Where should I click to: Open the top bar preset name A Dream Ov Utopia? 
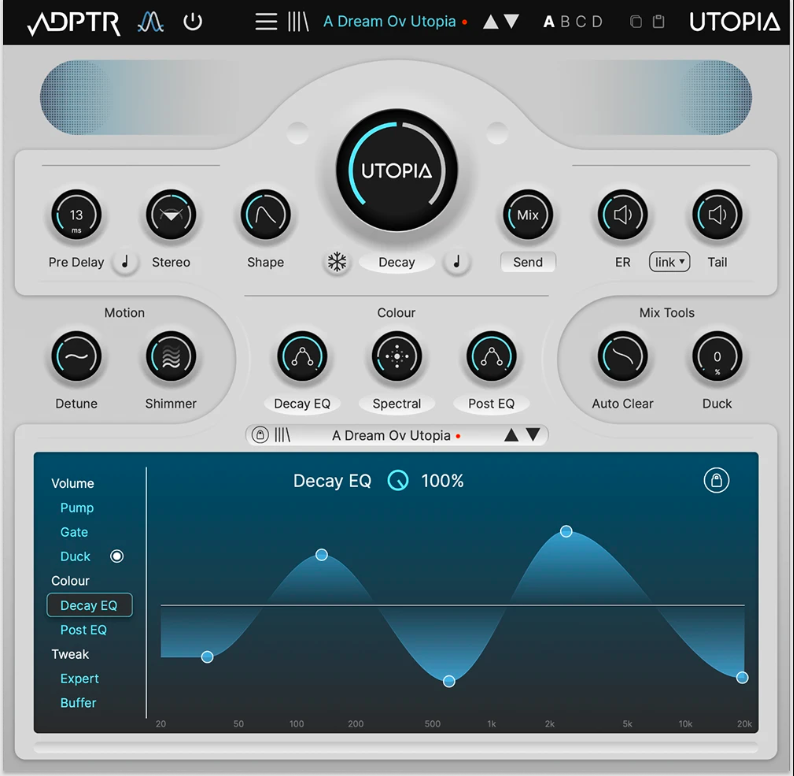[x=389, y=22]
